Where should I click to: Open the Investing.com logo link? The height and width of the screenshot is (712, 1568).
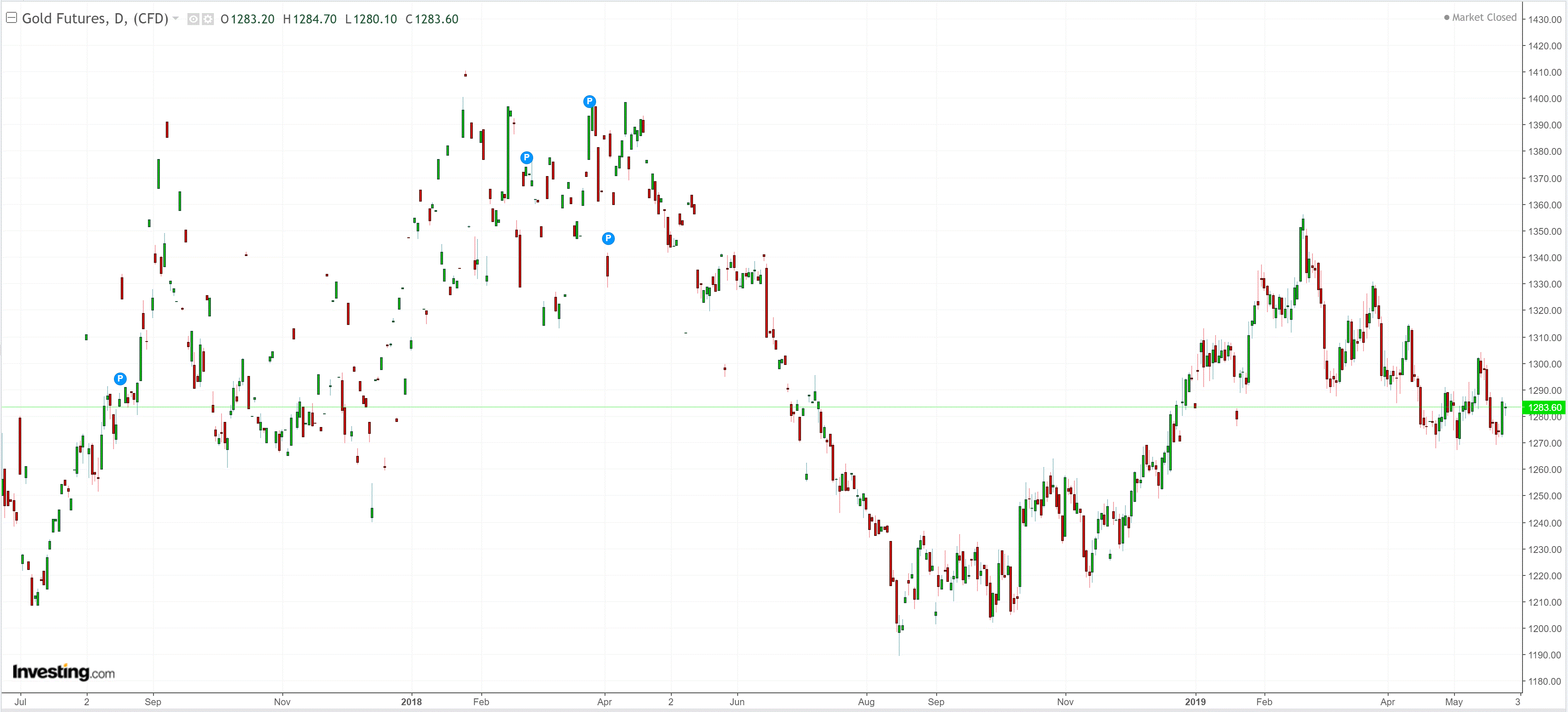63,672
